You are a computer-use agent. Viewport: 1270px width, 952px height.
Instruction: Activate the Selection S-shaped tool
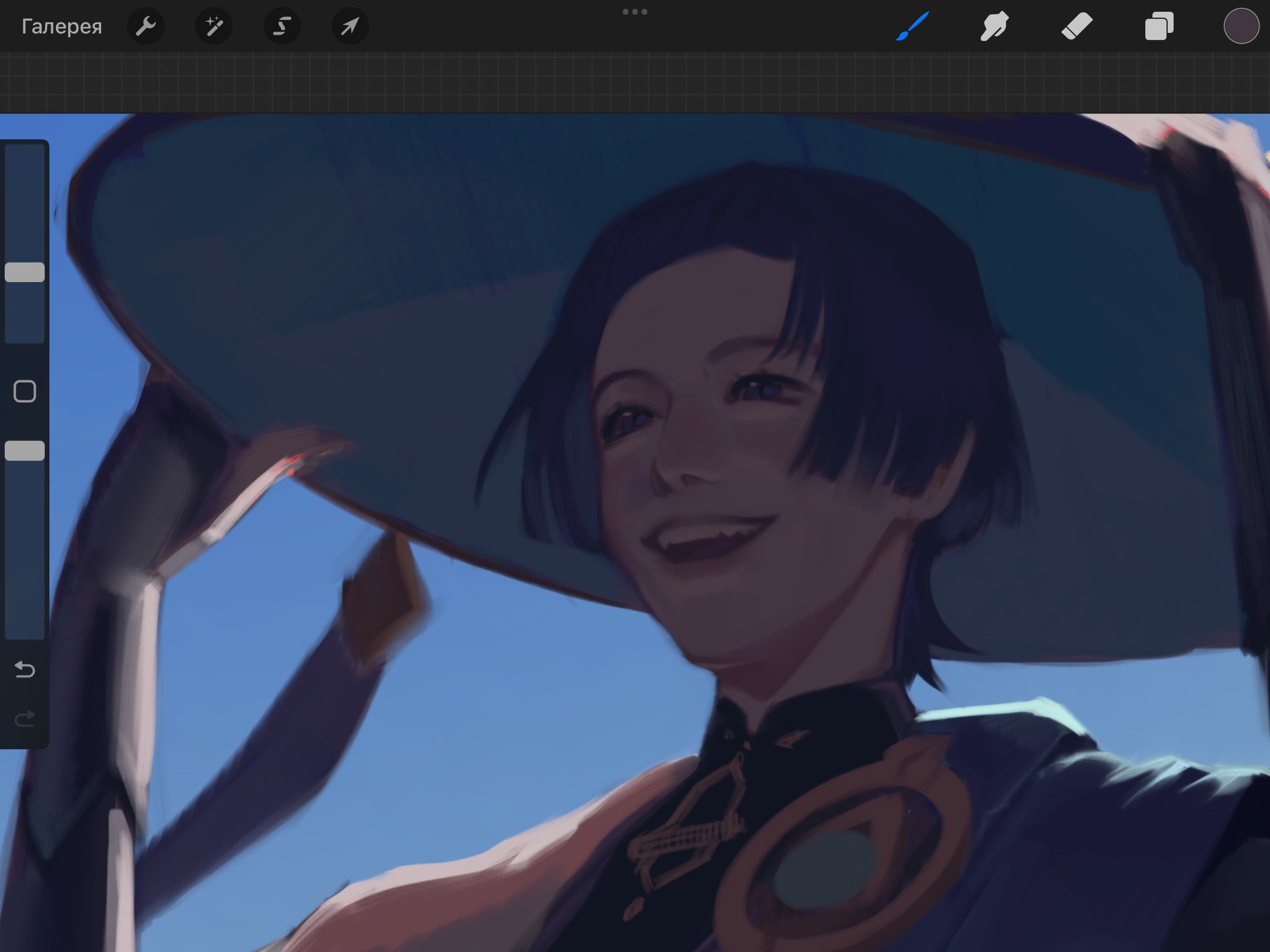coord(282,27)
